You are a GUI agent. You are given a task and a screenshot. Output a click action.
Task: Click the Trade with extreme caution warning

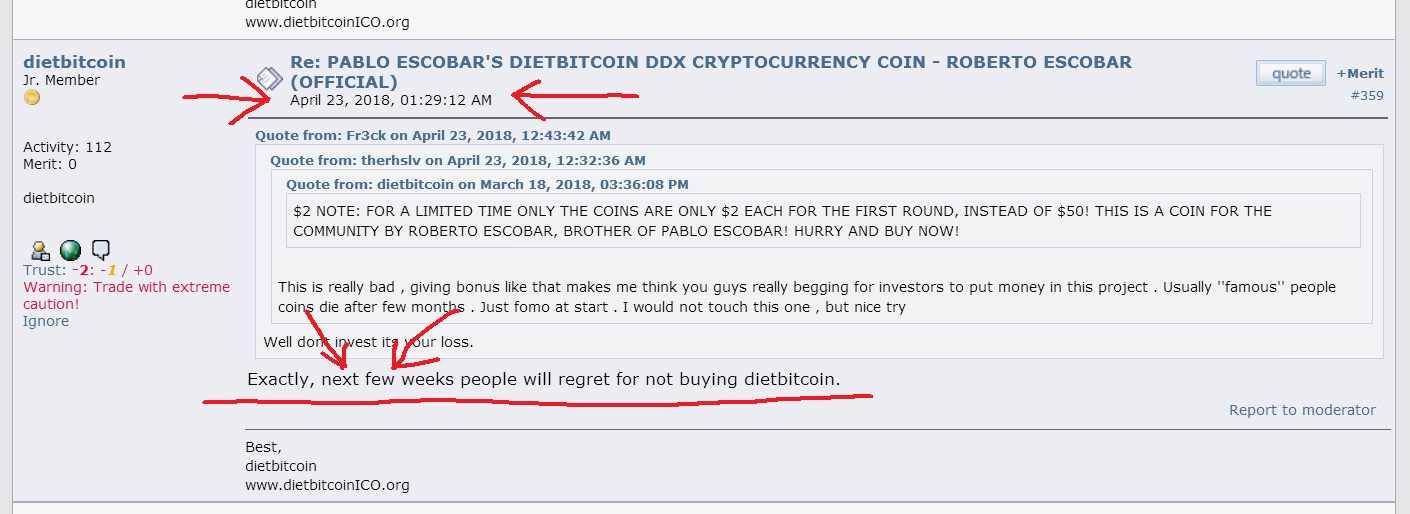[126, 295]
